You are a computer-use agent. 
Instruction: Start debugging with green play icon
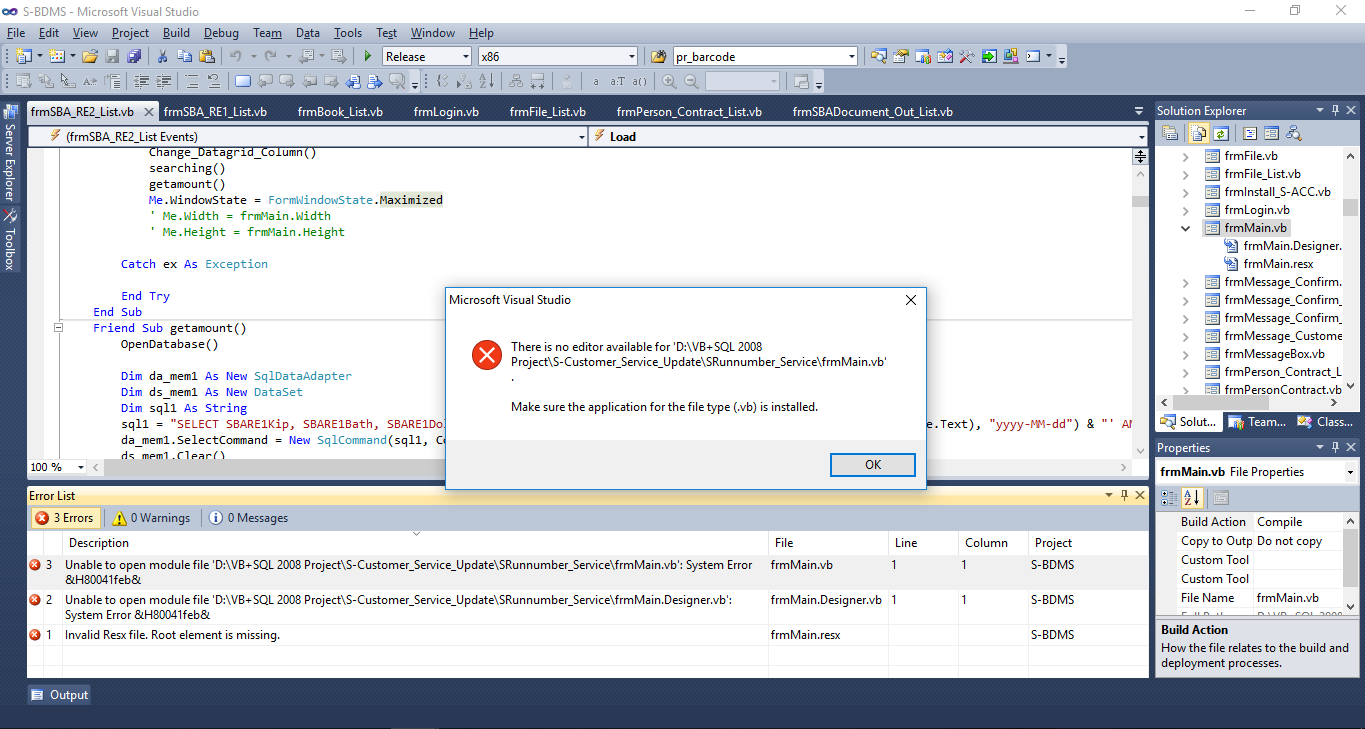coord(368,56)
